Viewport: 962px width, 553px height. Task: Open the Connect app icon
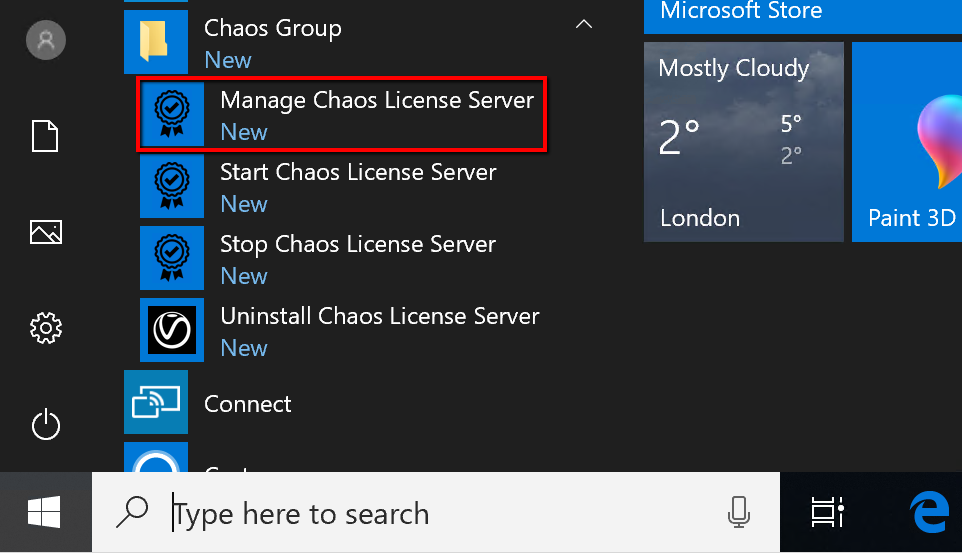pyautogui.click(x=156, y=402)
